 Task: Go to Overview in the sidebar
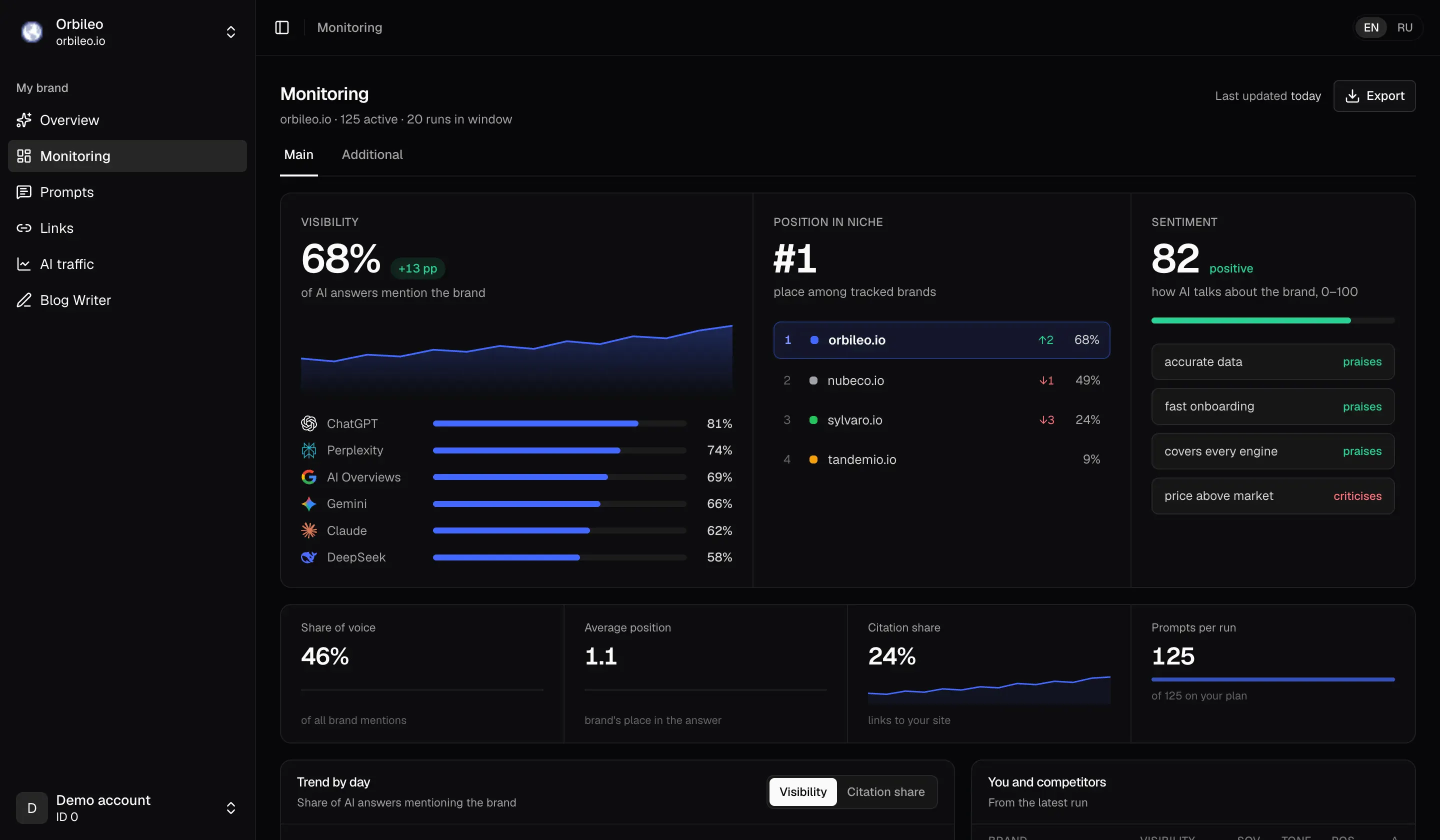(127, 120)
